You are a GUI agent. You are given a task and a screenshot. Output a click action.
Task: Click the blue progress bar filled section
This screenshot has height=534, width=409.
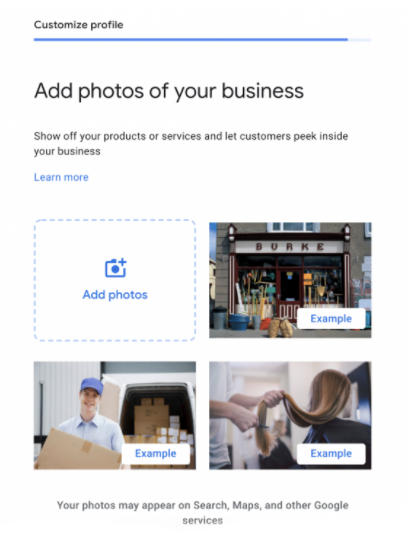pos(191,40)
